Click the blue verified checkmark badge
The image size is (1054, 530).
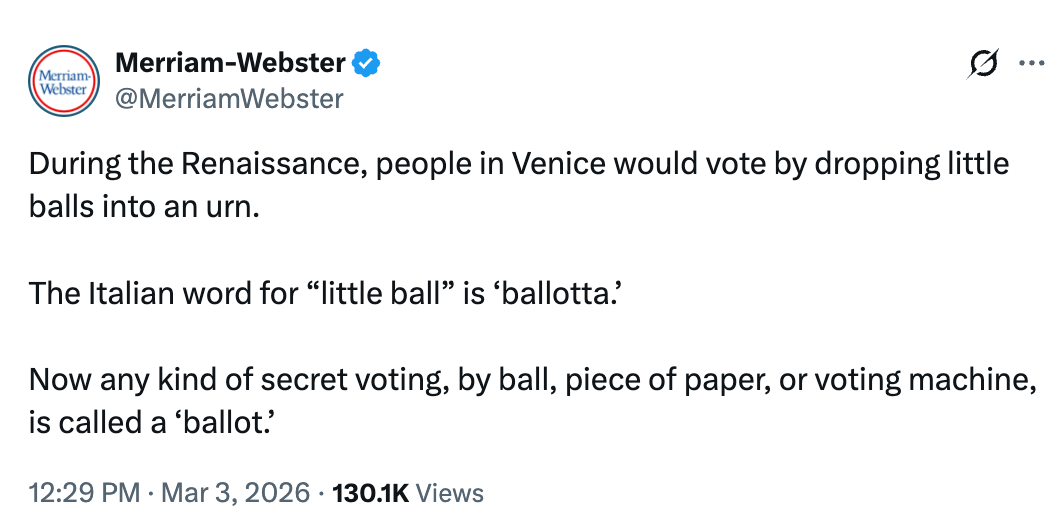(x=367, y=64)
